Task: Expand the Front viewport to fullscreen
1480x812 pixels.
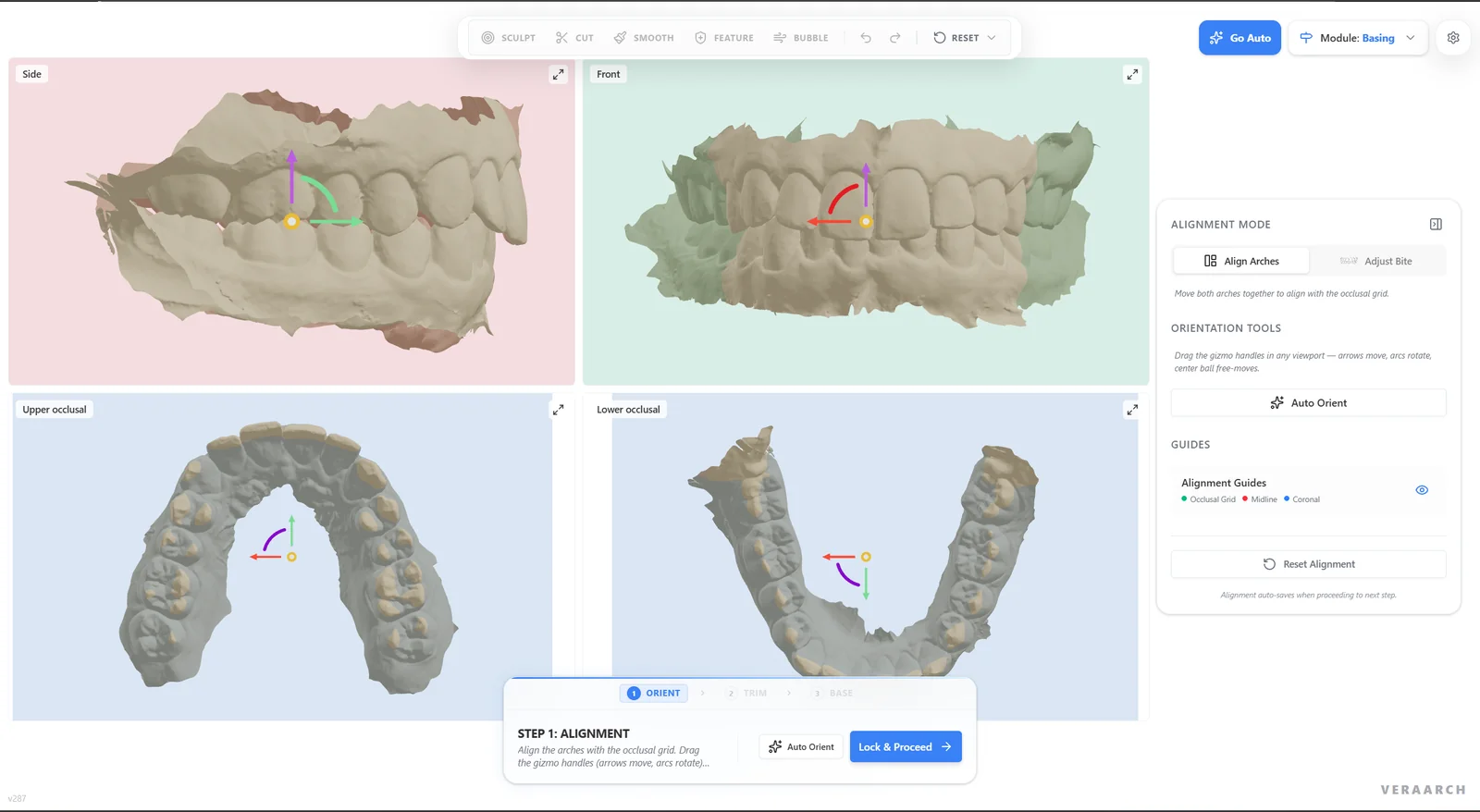Action: point(1132,74)
